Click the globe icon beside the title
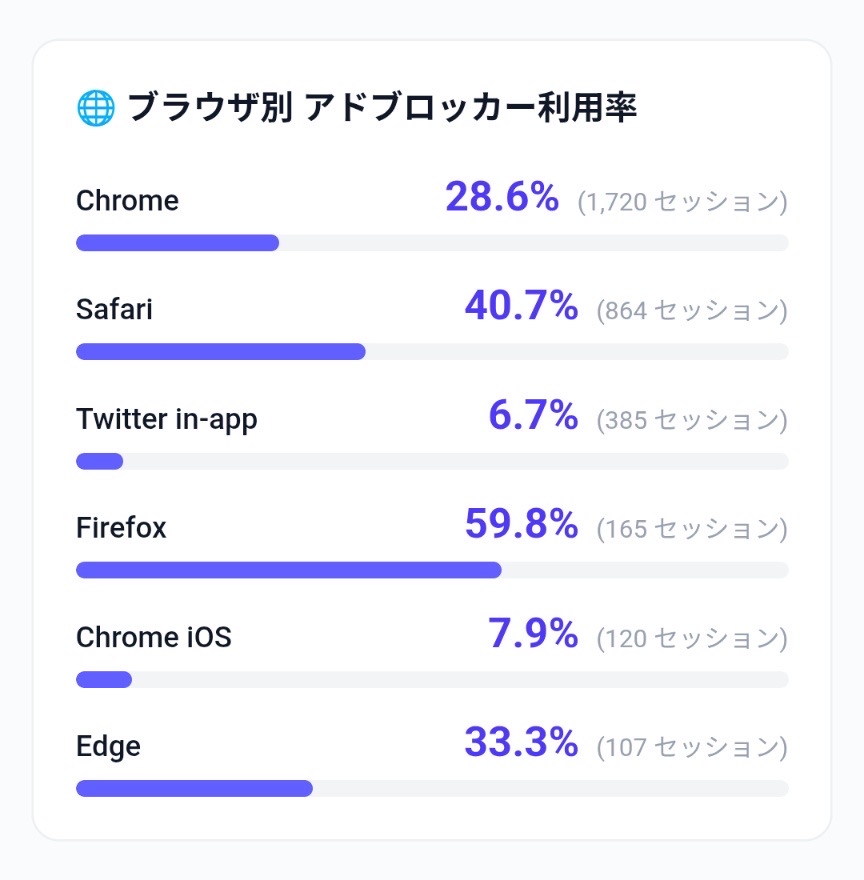 95,108
